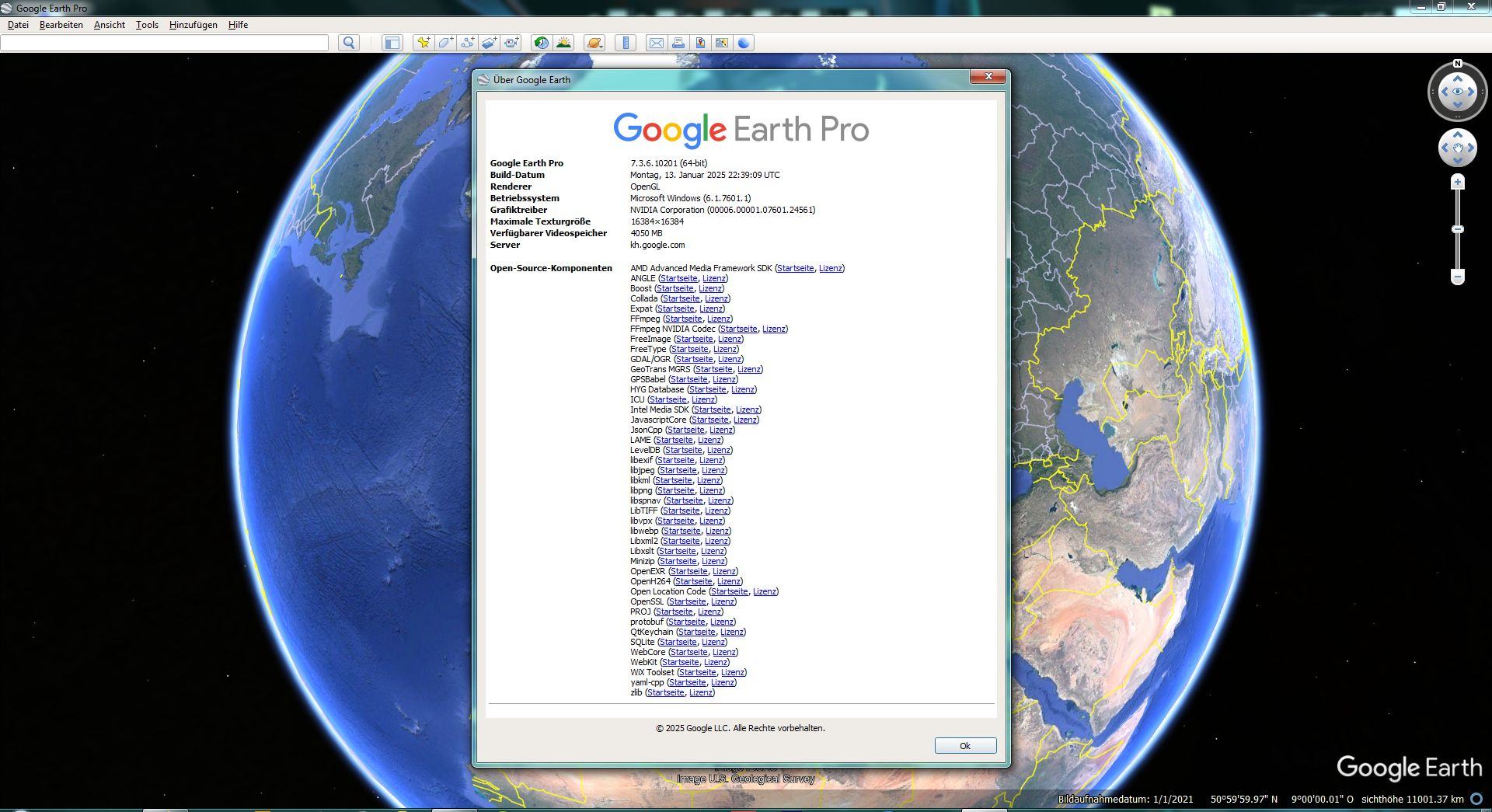Close the Über Google Earth dialog

tap(988, 76)
